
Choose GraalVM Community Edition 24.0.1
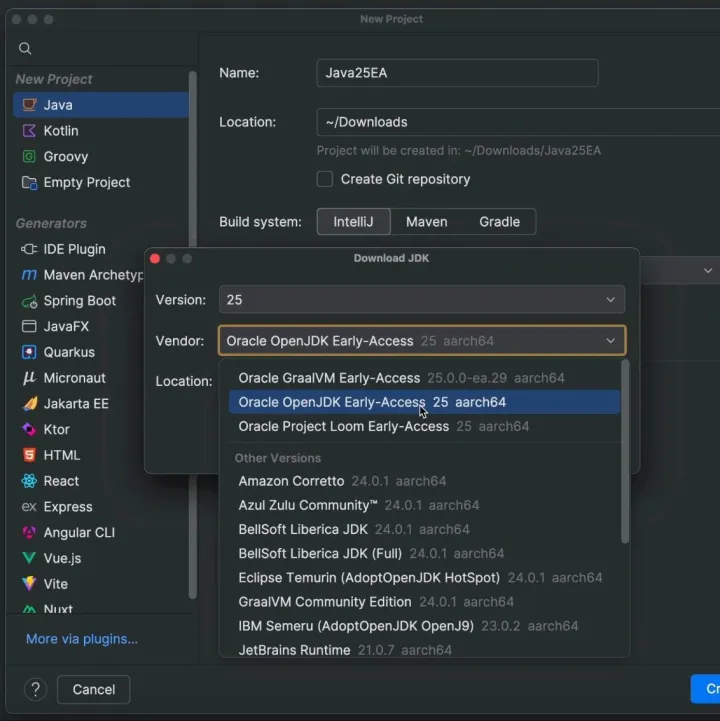tap(424, 601)
